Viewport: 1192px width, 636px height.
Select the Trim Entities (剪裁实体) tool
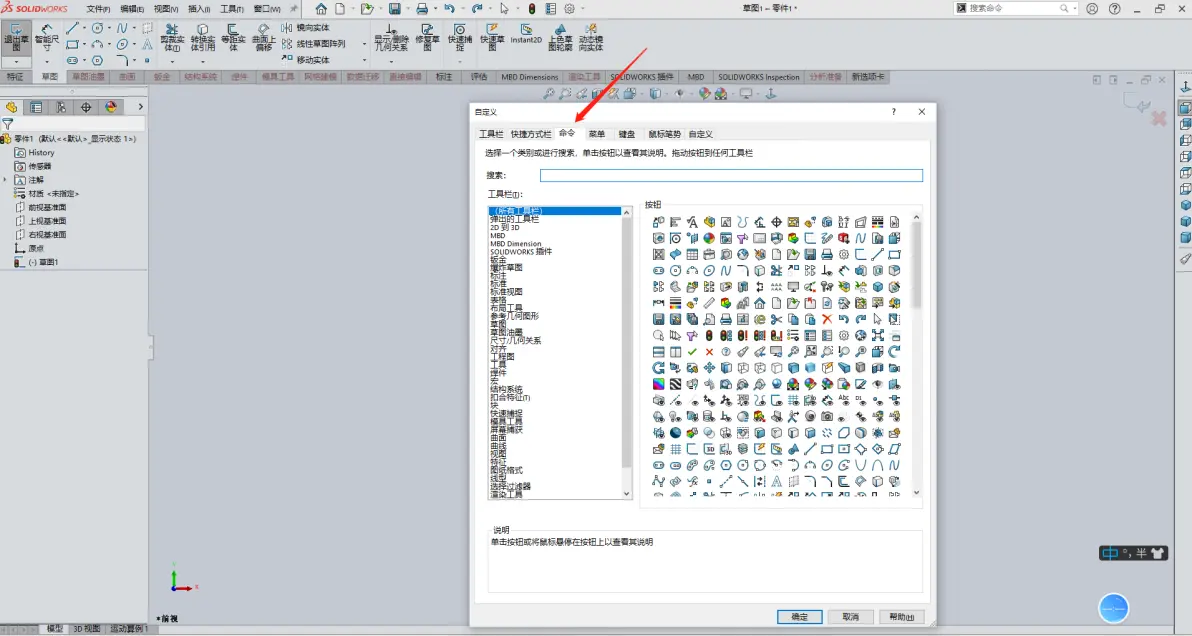pos(172,37)
